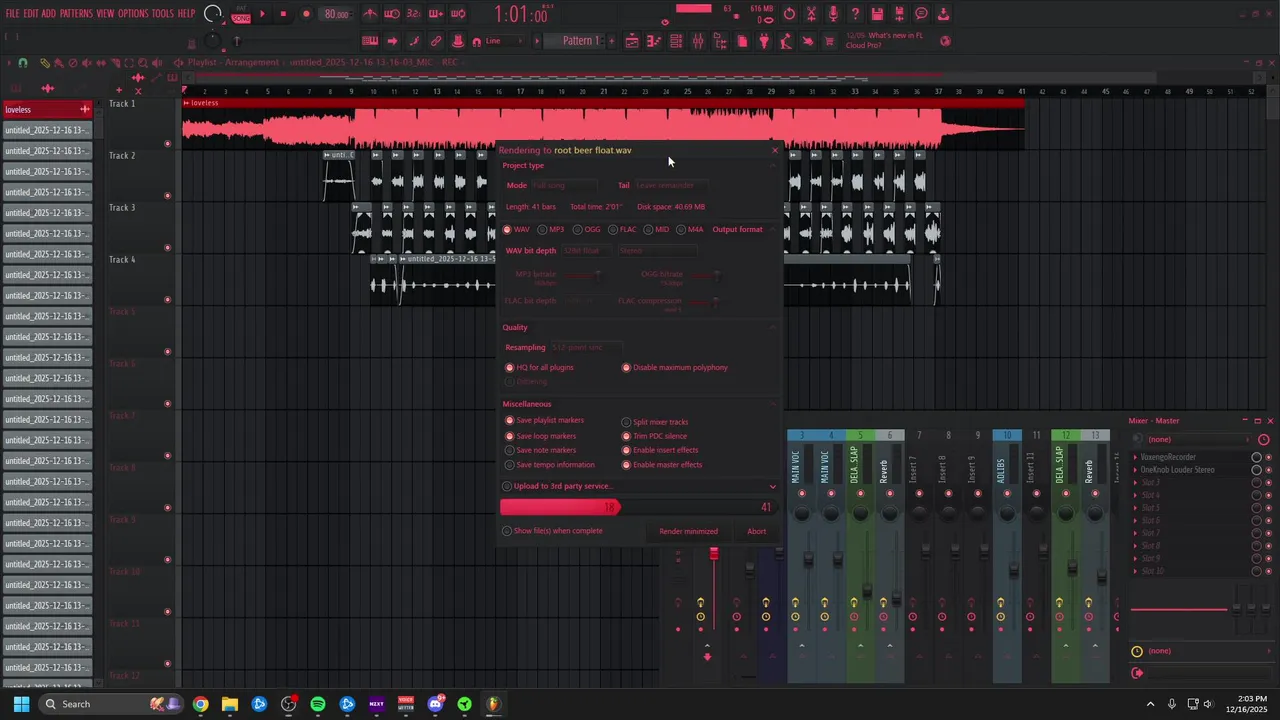Select the FLAC output format
Screen dimensions: 1280x720
(x=623, y=230)
